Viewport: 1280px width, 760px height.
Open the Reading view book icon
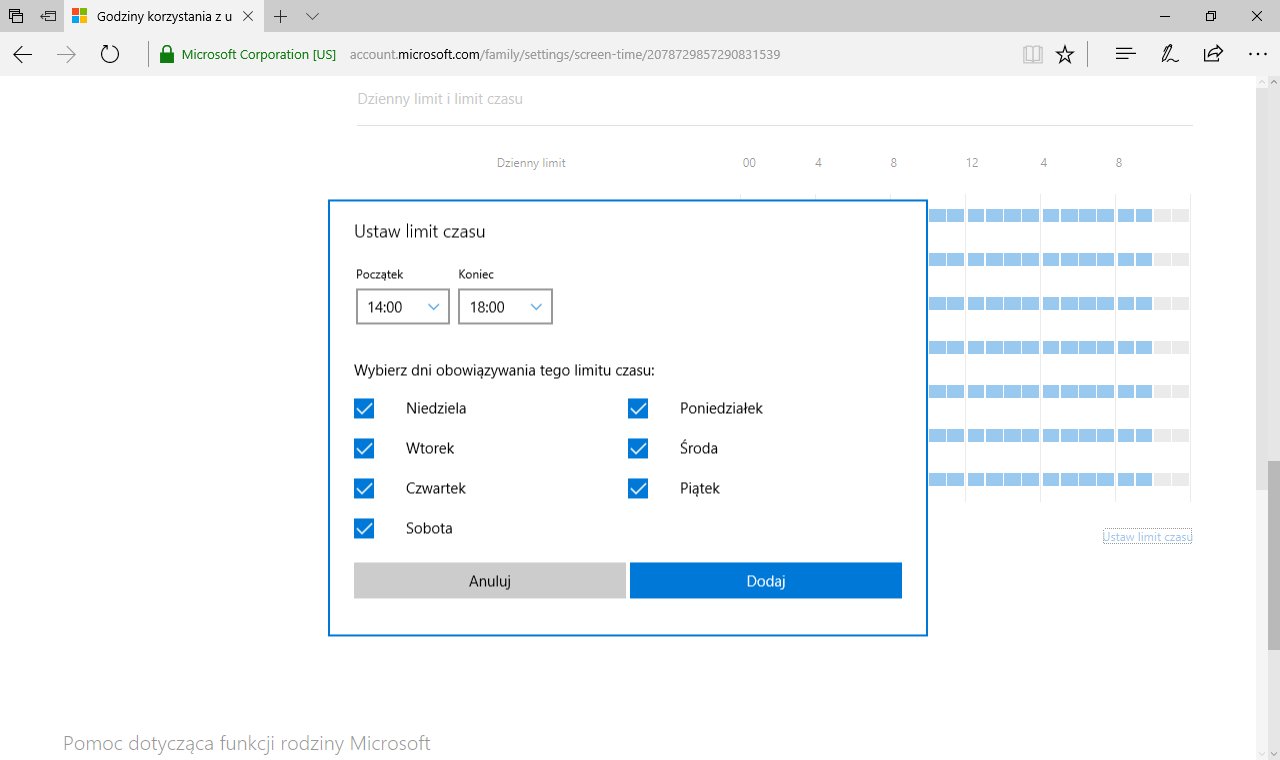pyautogui.click(x=1032, y=55)
